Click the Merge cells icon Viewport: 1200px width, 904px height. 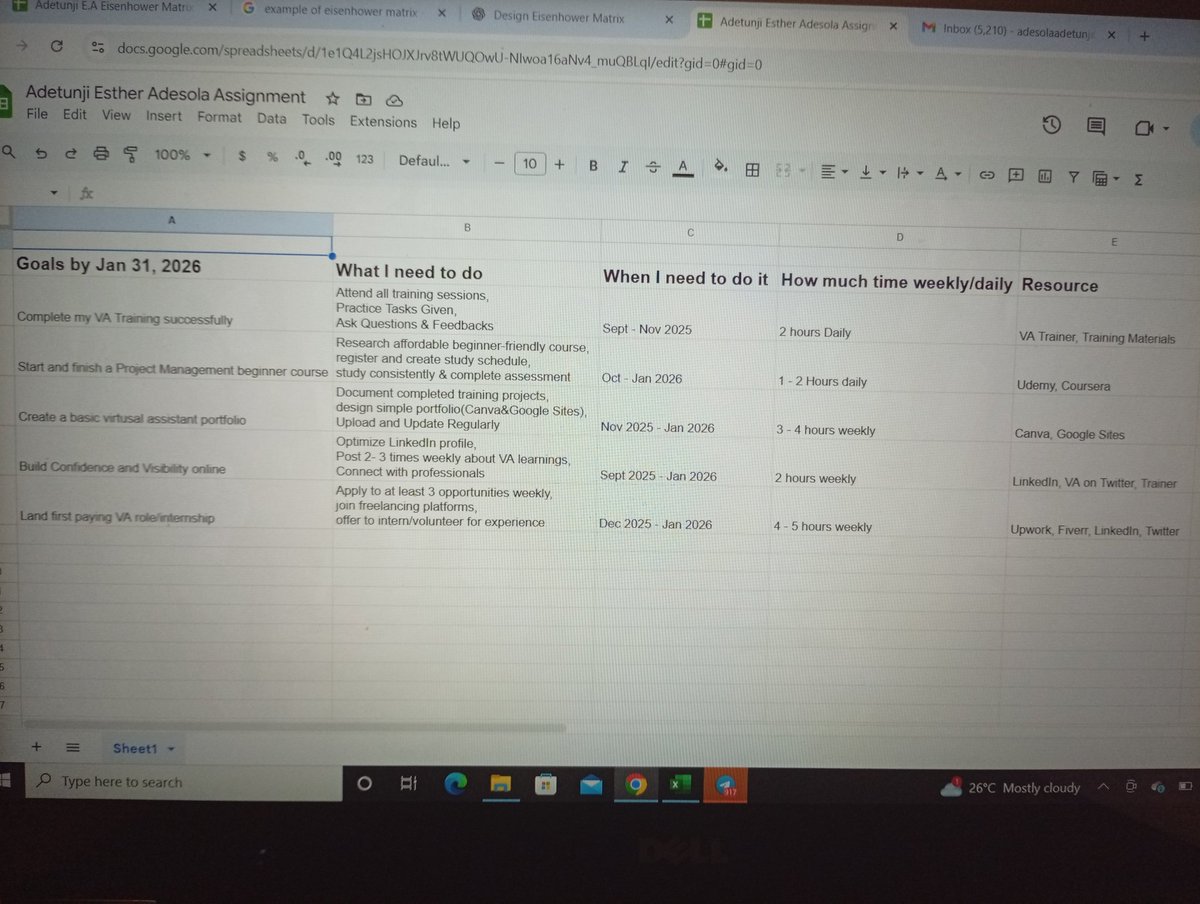click(786, 171)
